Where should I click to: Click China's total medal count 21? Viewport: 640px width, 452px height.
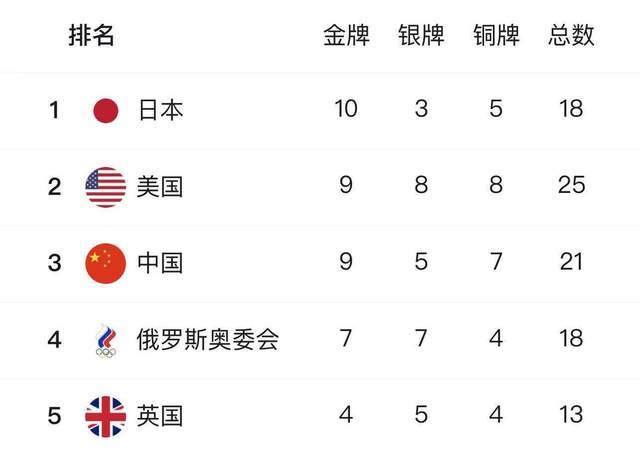tap(571, 261)
